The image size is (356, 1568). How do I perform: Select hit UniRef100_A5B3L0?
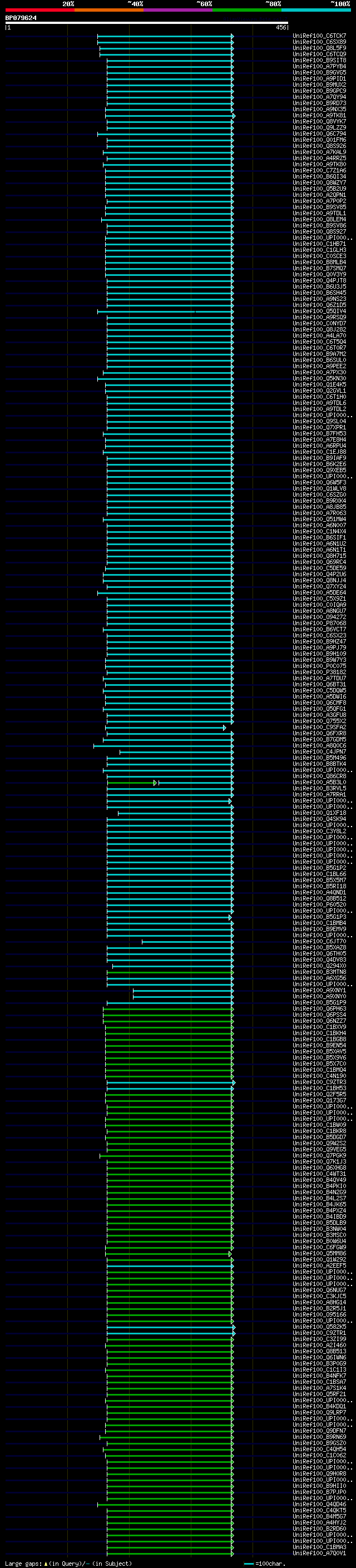[x=319, y=782]
